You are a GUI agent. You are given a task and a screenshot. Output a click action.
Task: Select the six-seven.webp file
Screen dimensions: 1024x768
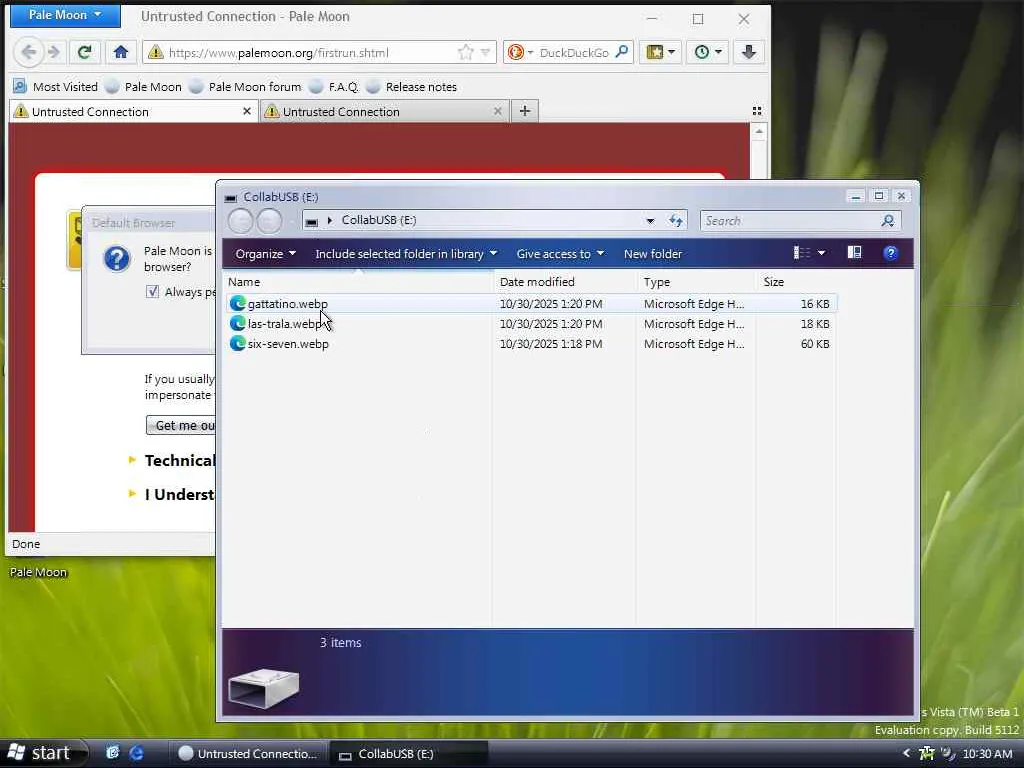click(x=532, y=344)
